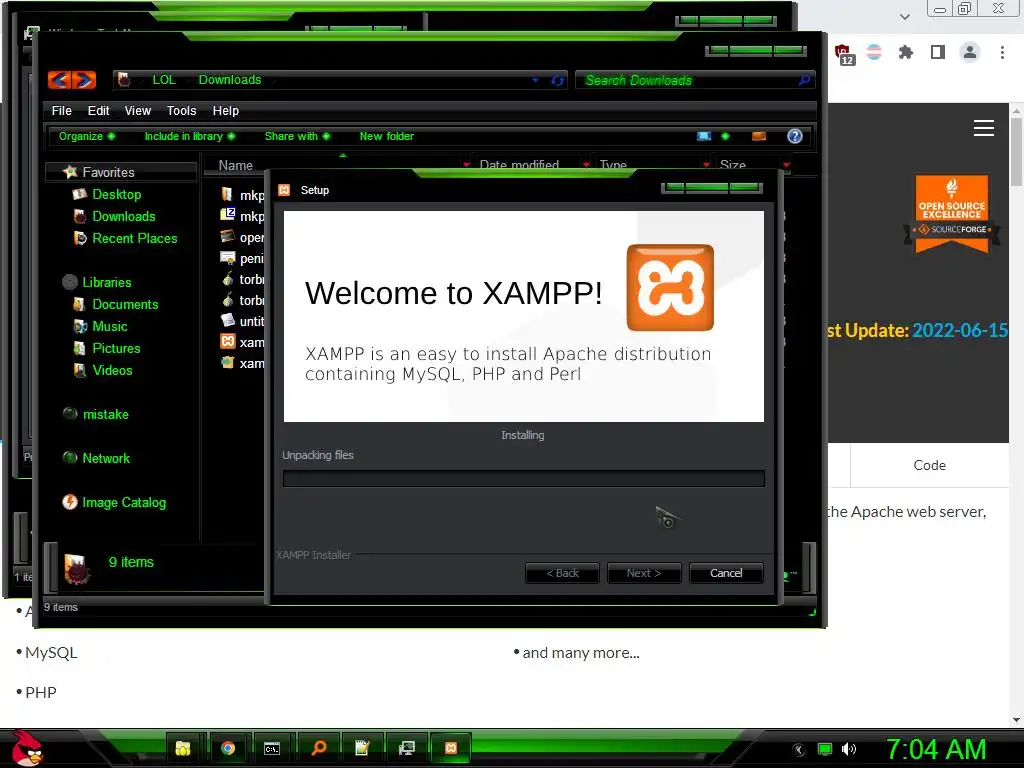Image resolution: width=1024 pixels, height=768 pixels.
Task: Open the Type column filter dropdown
Action: point(706,164)
